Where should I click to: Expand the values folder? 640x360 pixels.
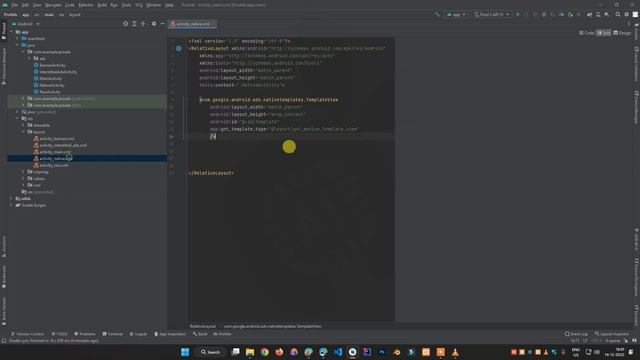(24, 178)
